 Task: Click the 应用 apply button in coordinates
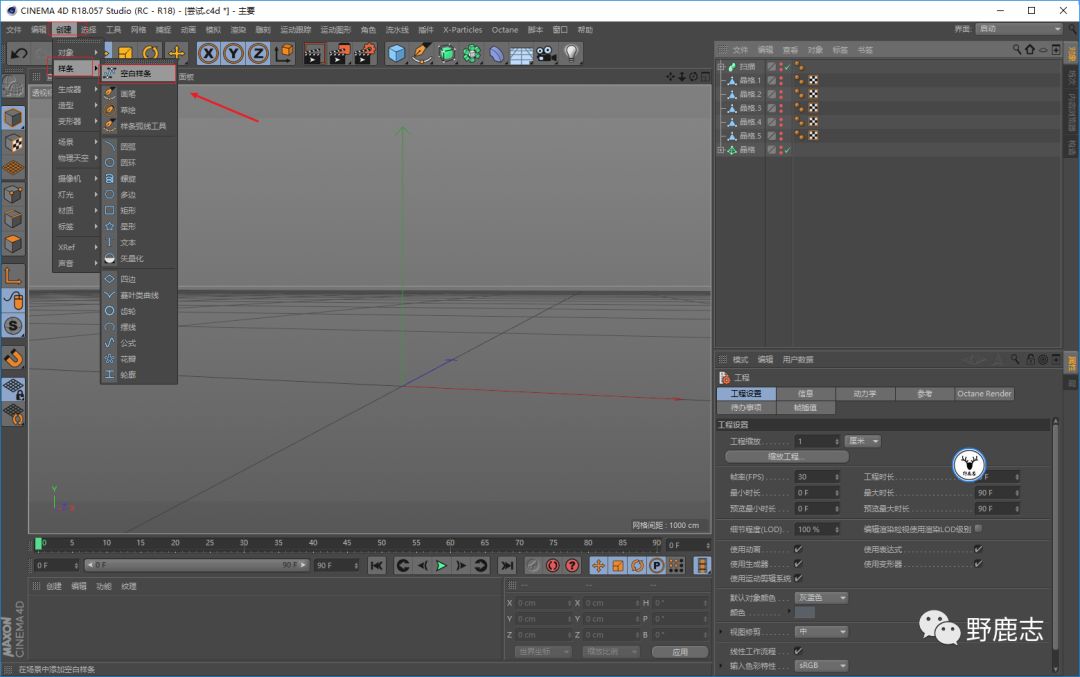680,652
